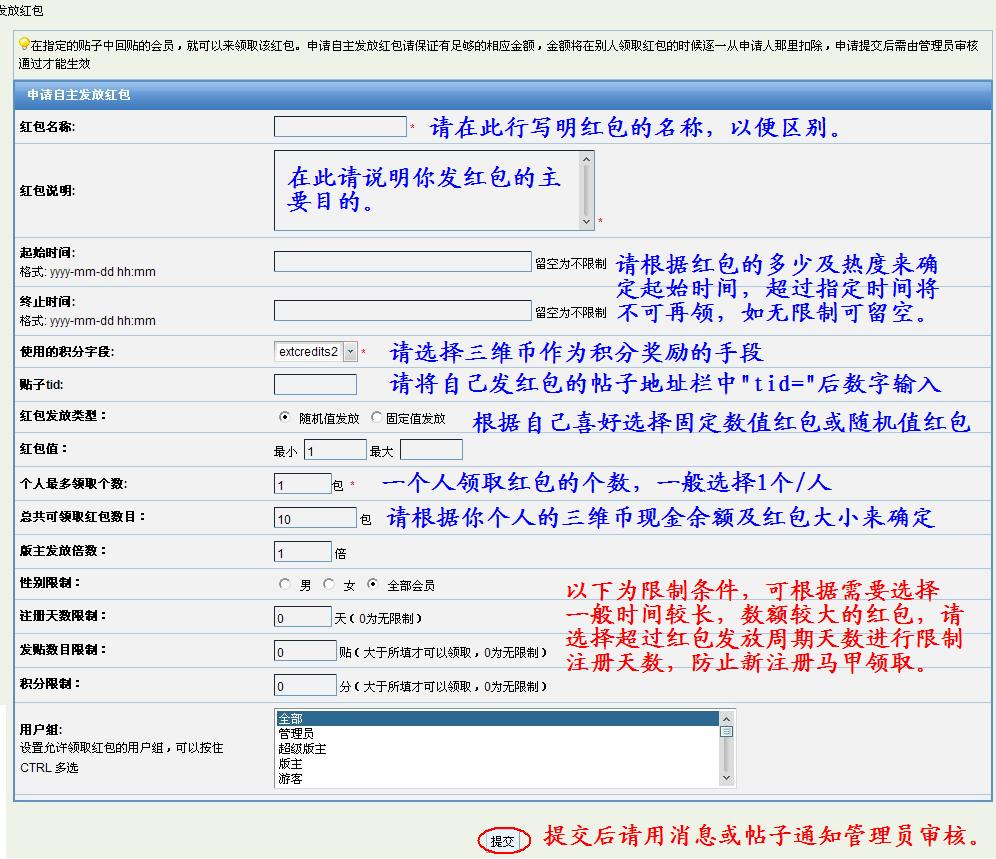Viewport: 996px width, 859px height.
Task: Click the 申请自主发放红包 section header
Action: (x=502, y=95)
